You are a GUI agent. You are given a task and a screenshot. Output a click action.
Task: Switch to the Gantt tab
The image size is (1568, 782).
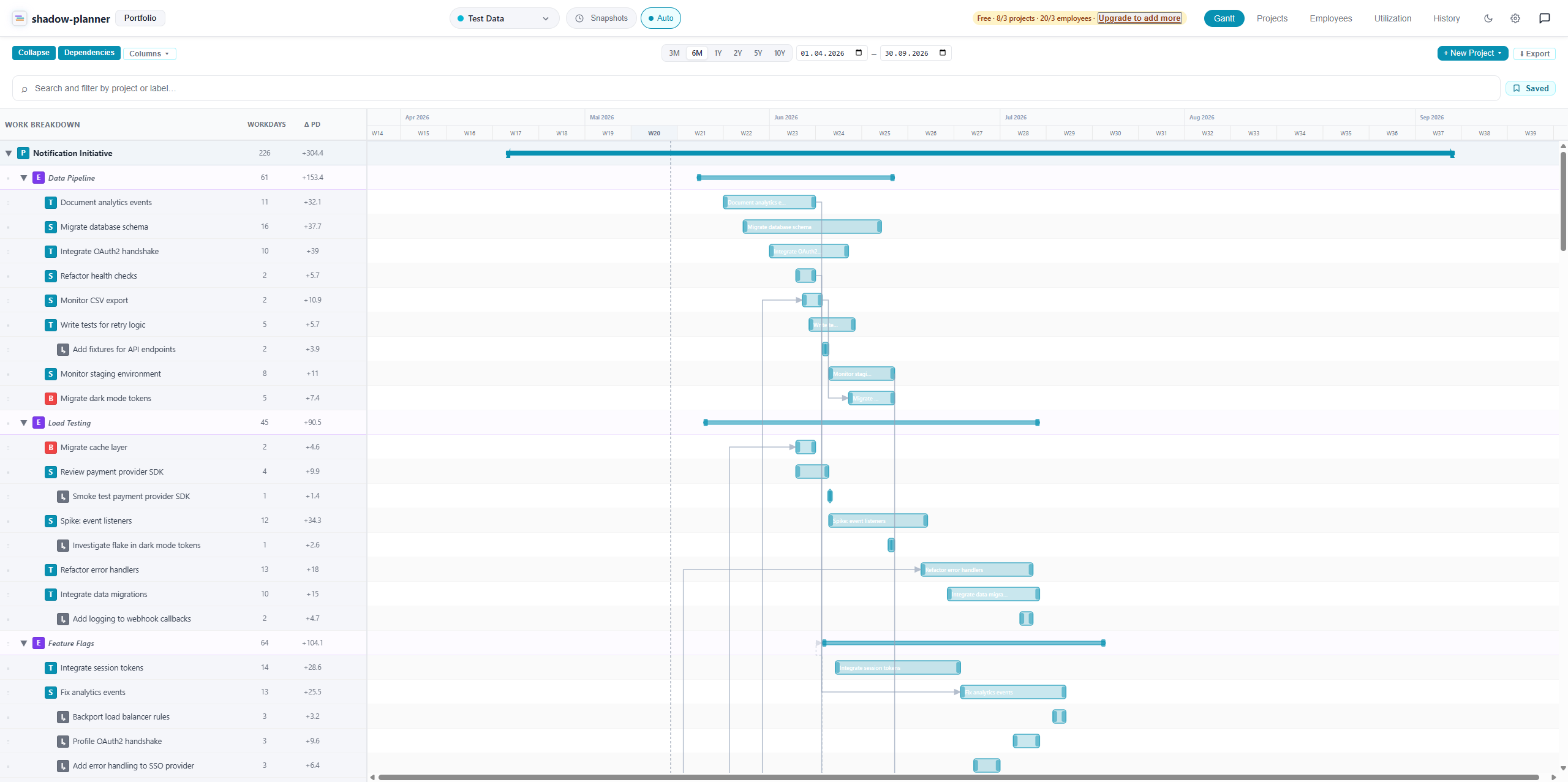coord(1224,18)
